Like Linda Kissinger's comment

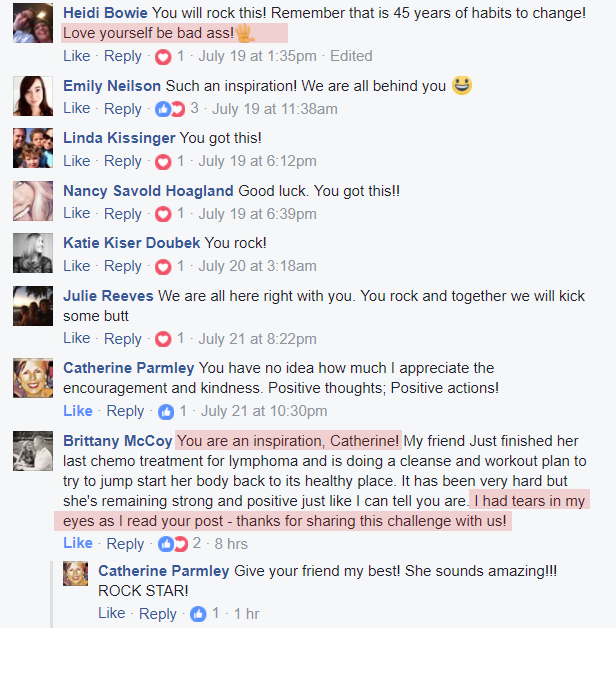76,161
